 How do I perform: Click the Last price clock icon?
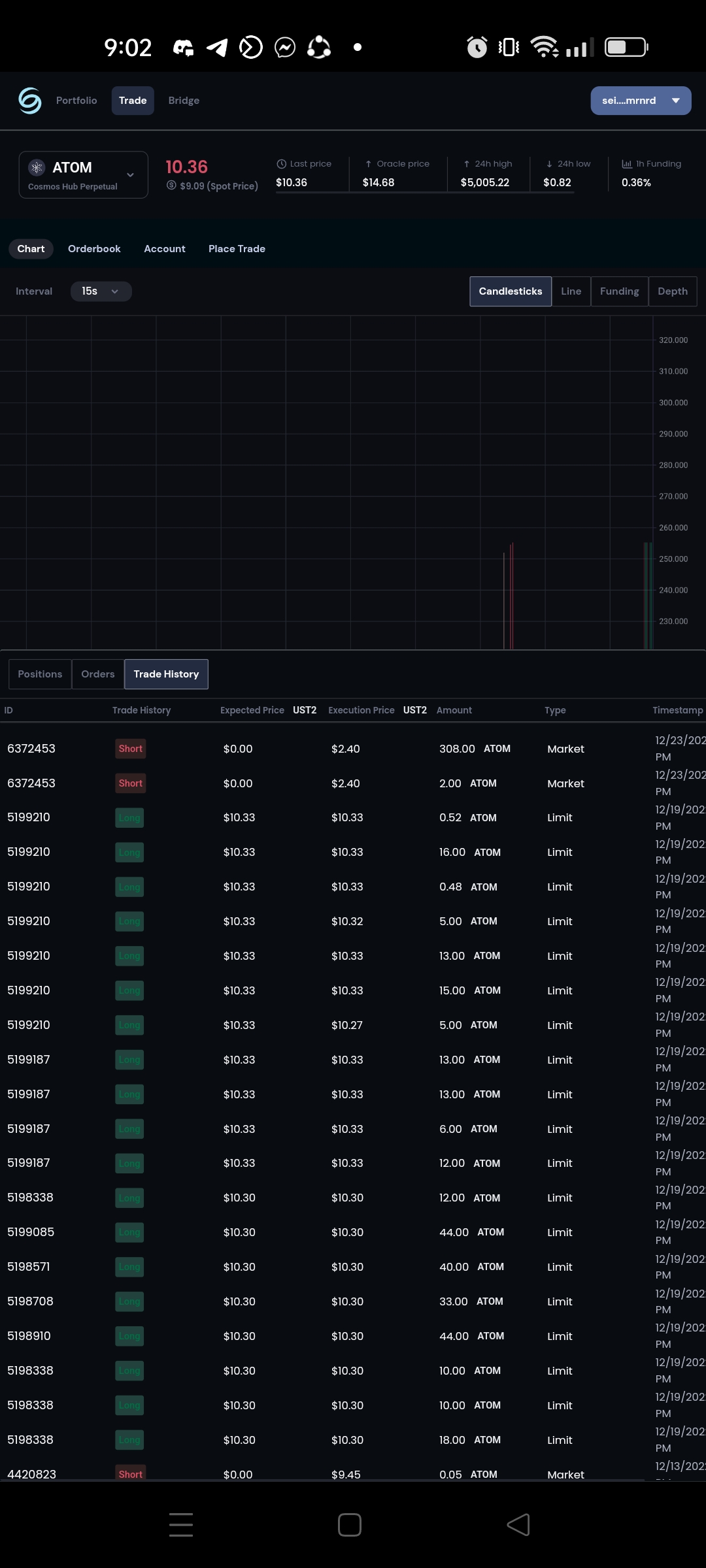[282, 164]
